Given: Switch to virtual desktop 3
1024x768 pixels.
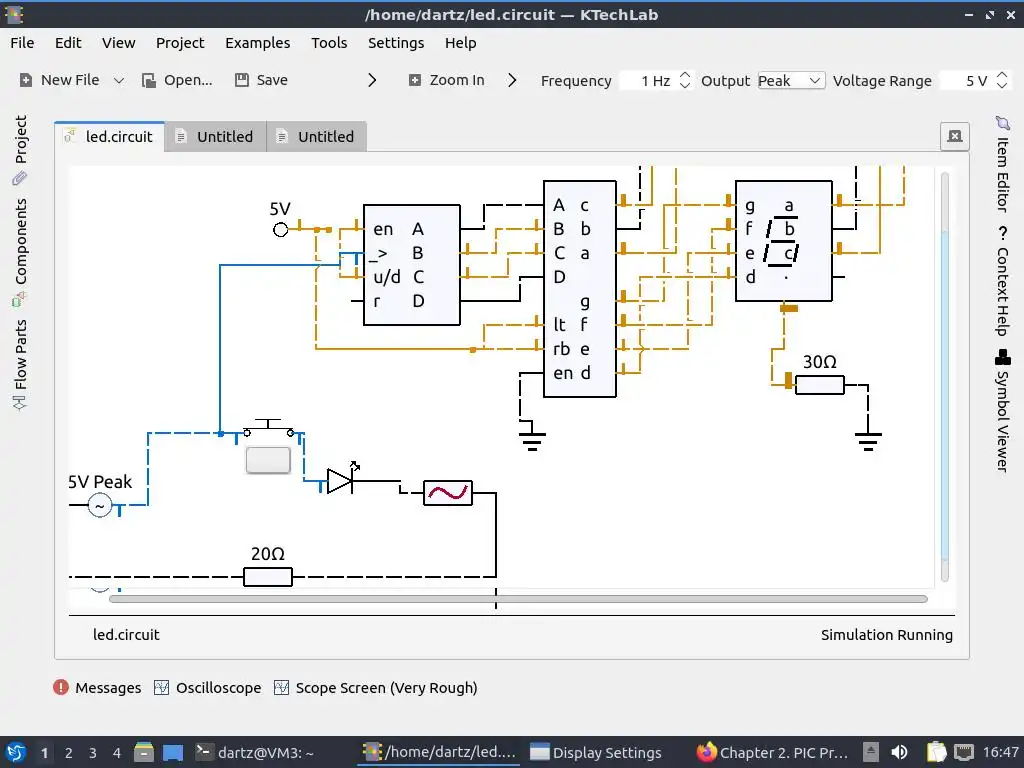Looking at the screenshot, I should (x=93, y=753).
